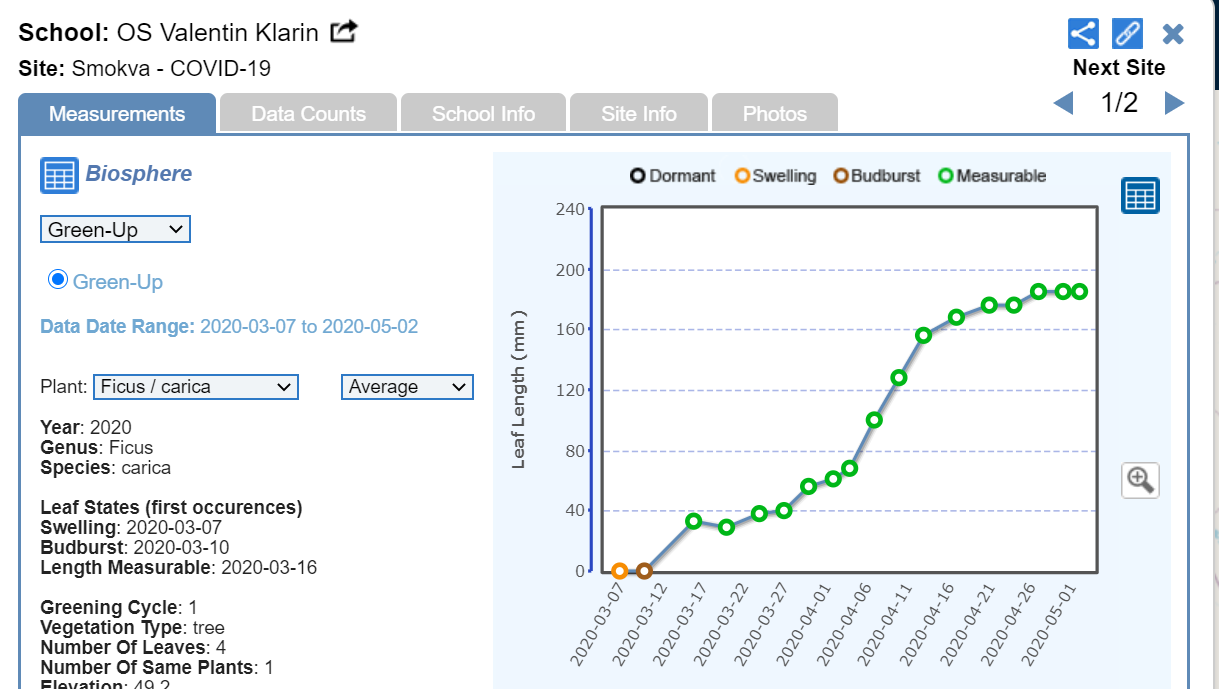The image size is (1219, 689).
Task: Click the last green data point on chart
Action: click(1080, 291)
